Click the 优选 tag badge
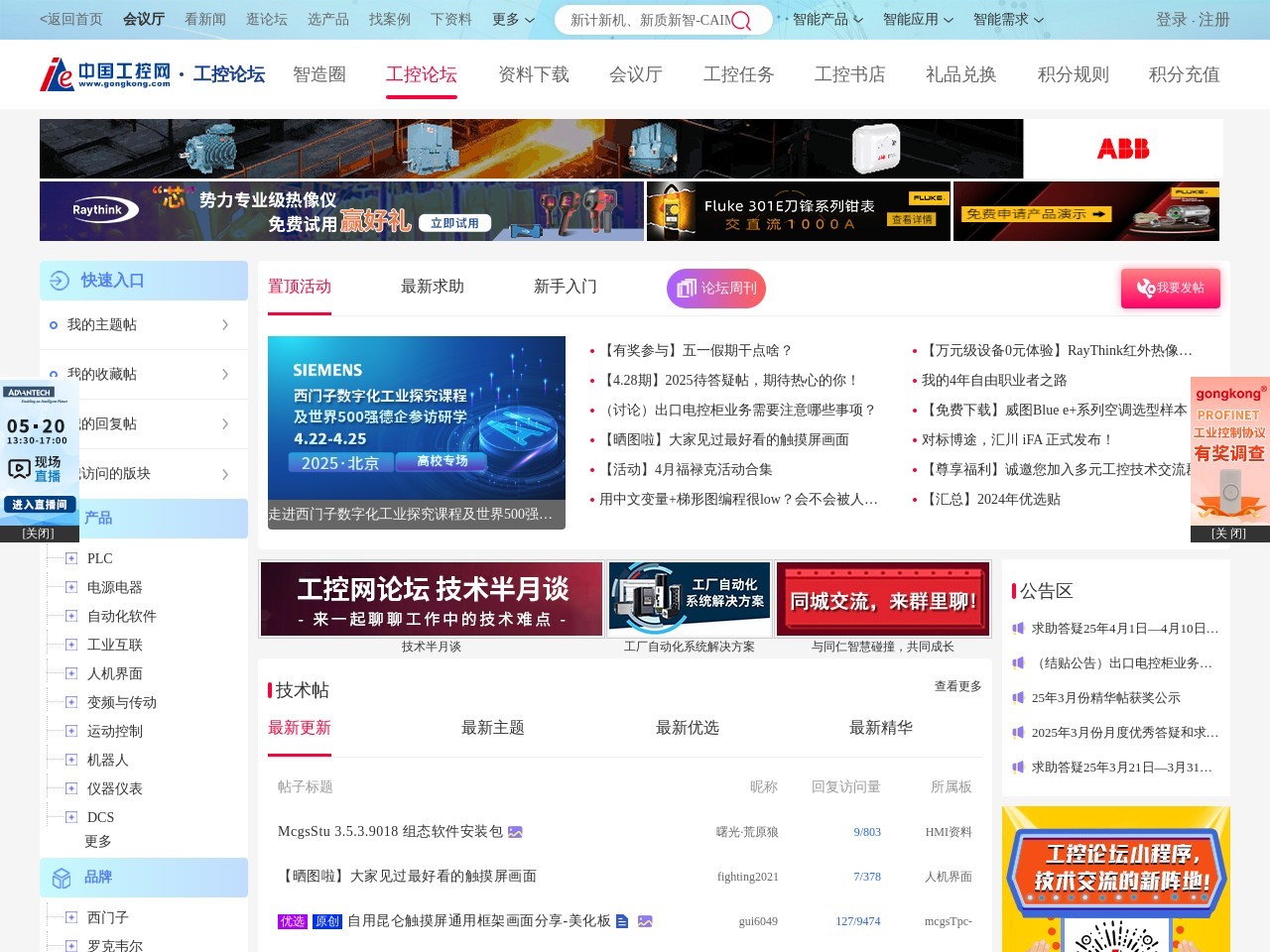The image size is (1270, 952). [x=293, y=921]
